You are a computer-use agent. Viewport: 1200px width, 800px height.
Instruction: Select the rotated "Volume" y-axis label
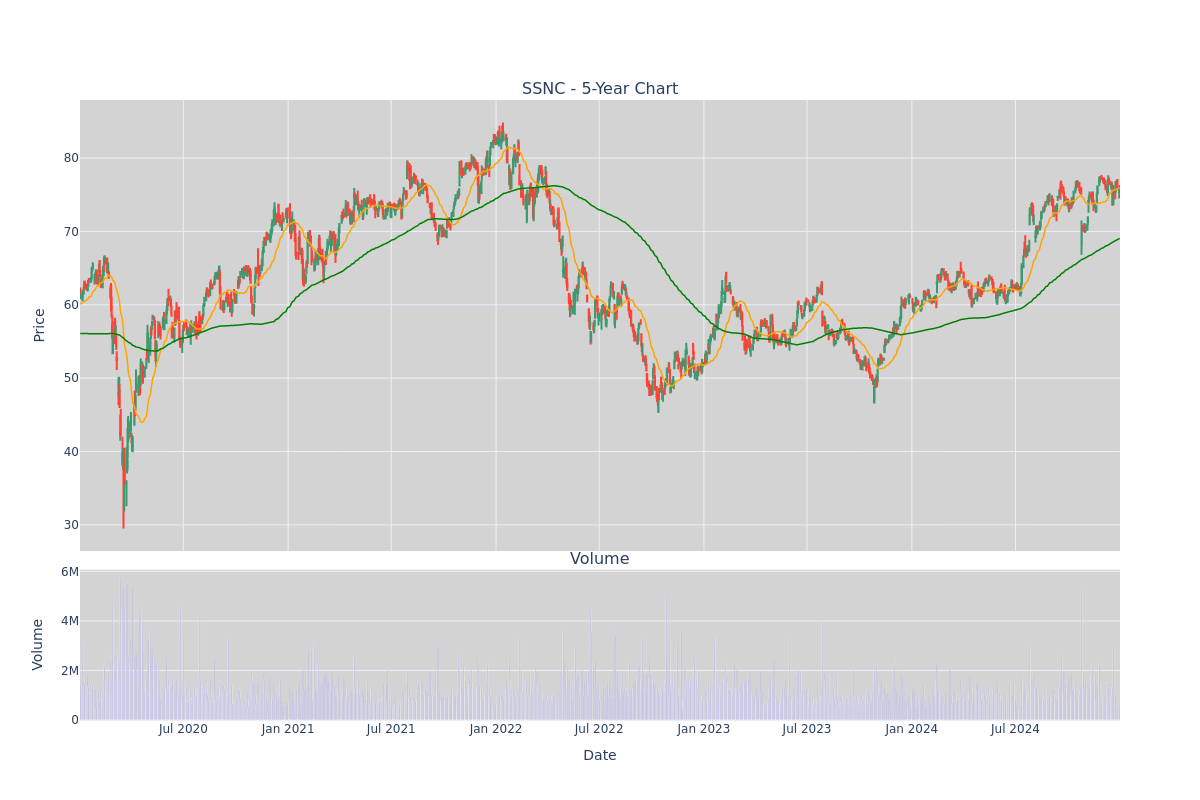coord(40,644)
